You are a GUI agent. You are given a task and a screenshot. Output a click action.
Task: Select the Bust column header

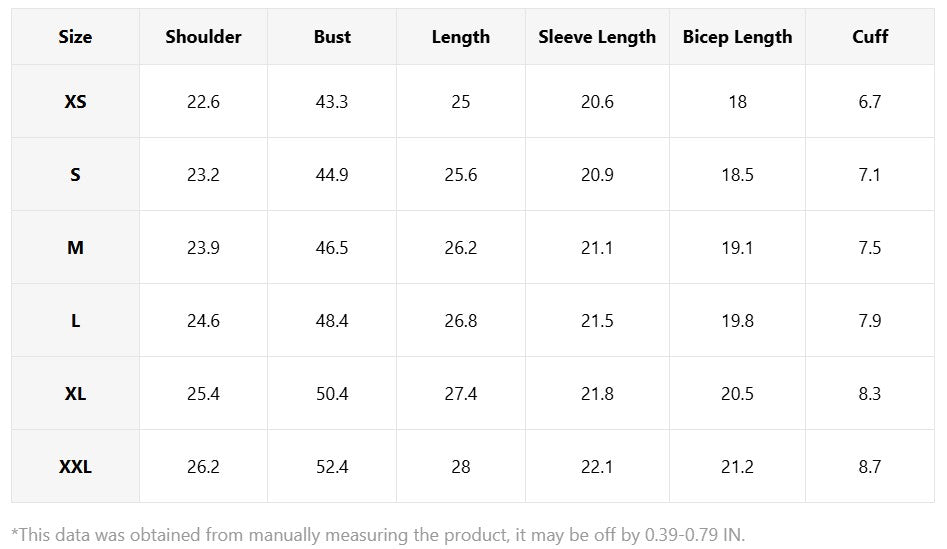pyautogui.click(x=332, y=37)
